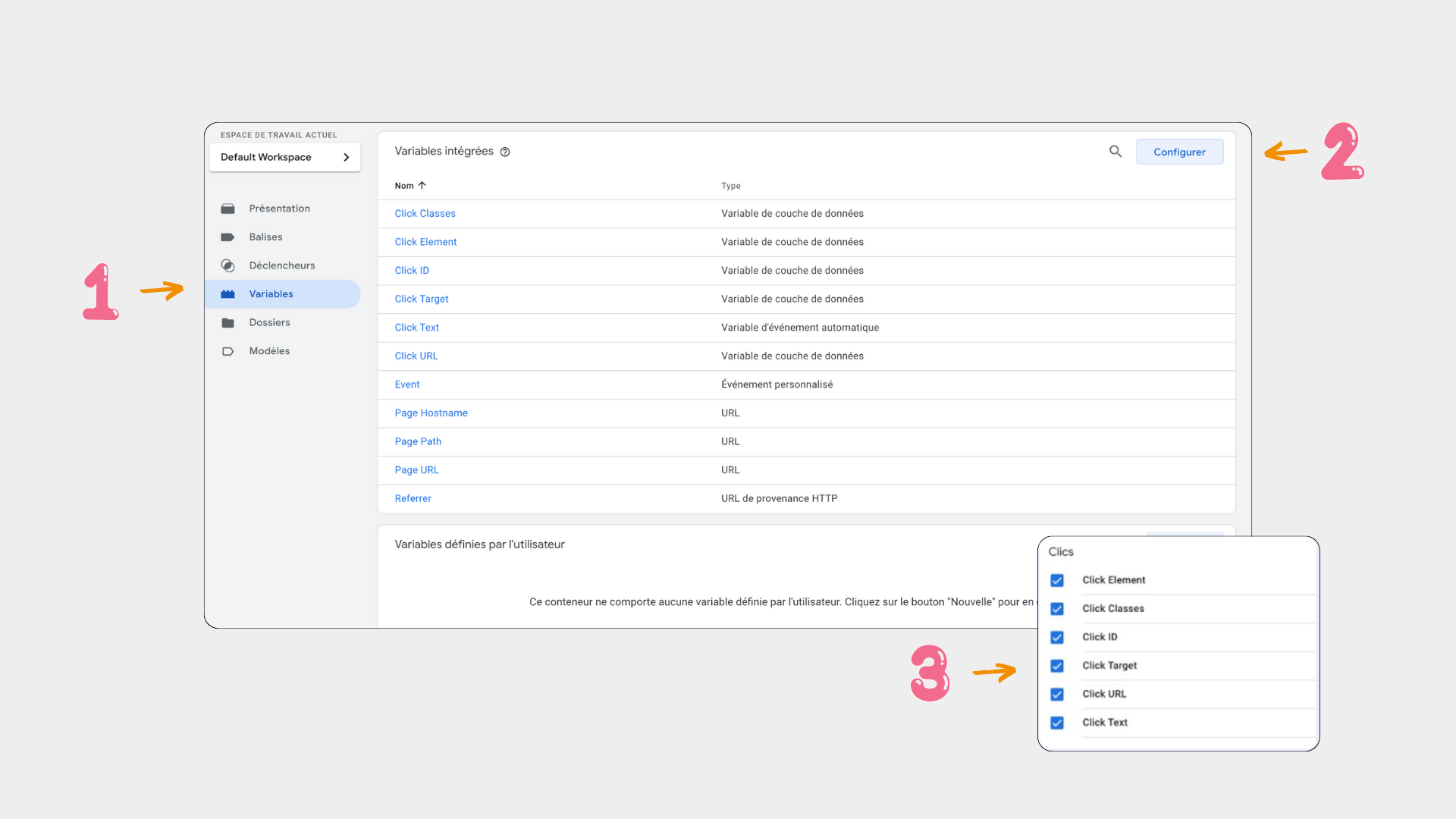Image resolution: width=1456 pixels, height=819 pixels.
Task: Click the search icon on Variables page
Action: [1116, 151]
